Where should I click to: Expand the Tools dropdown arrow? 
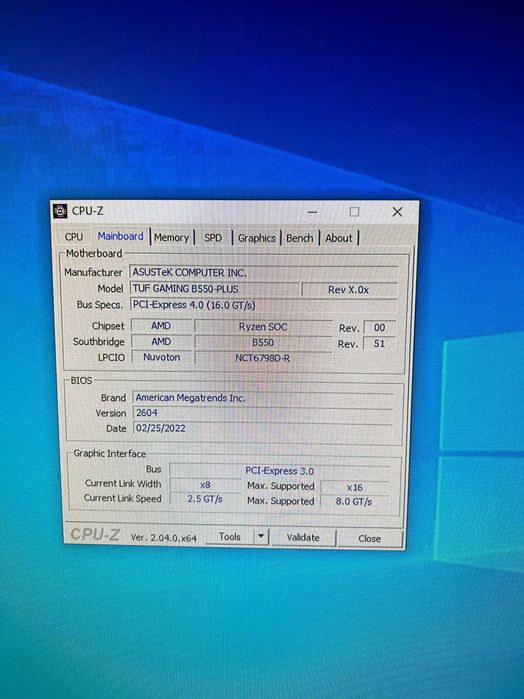tap(261, 537)
